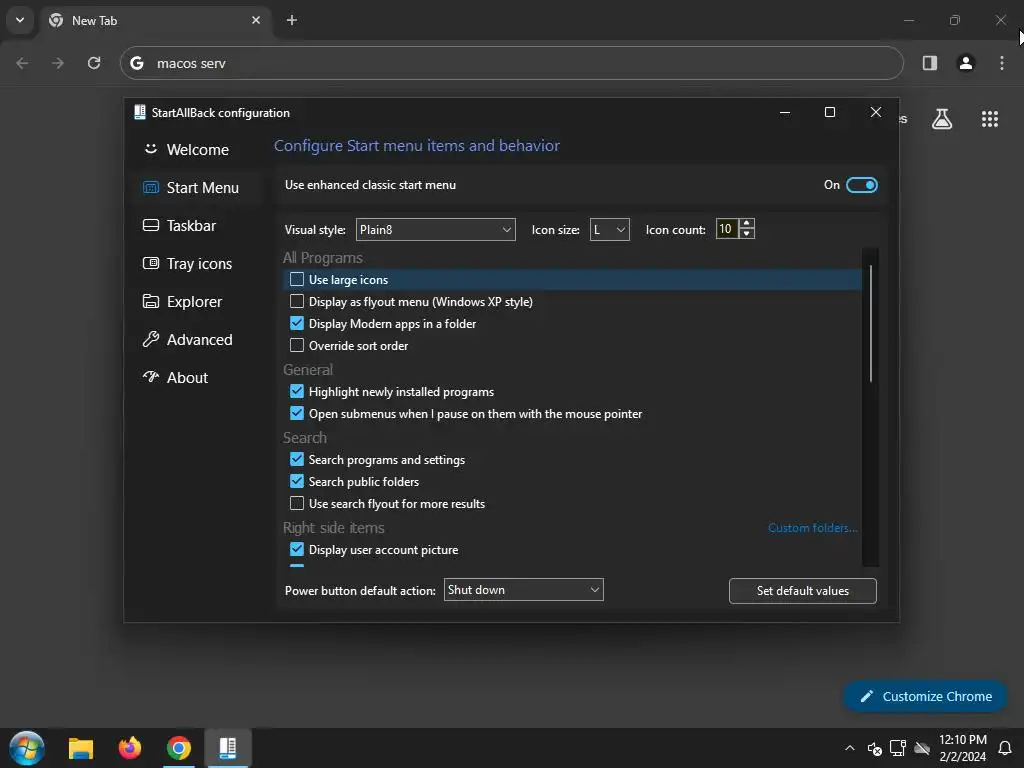This screenshot has height=768, width=1024.
Task: Enable Override sort order checkbox
Action: point(296,345)
